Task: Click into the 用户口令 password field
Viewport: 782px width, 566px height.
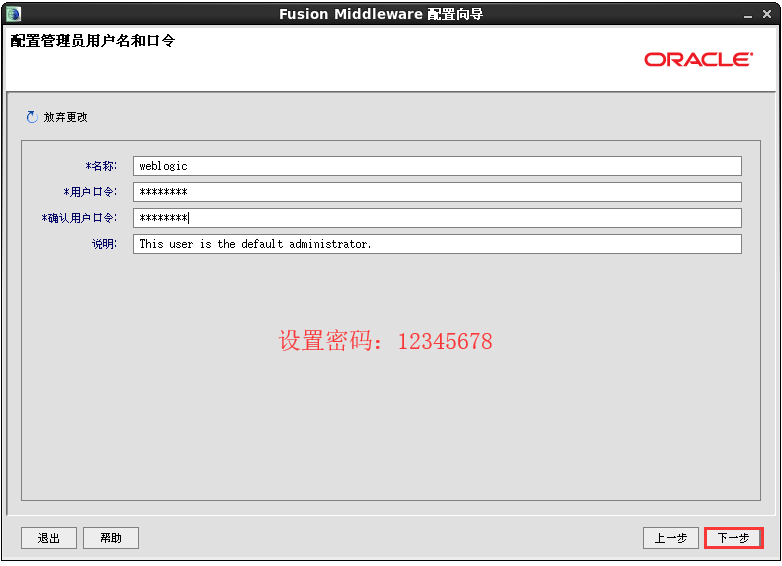Action: tap(437, 192)
